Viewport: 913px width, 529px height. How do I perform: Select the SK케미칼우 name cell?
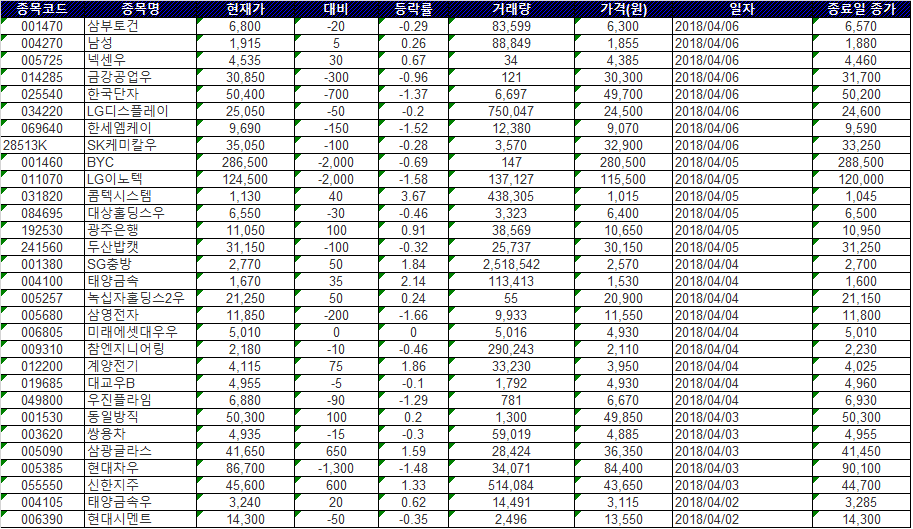140,145
